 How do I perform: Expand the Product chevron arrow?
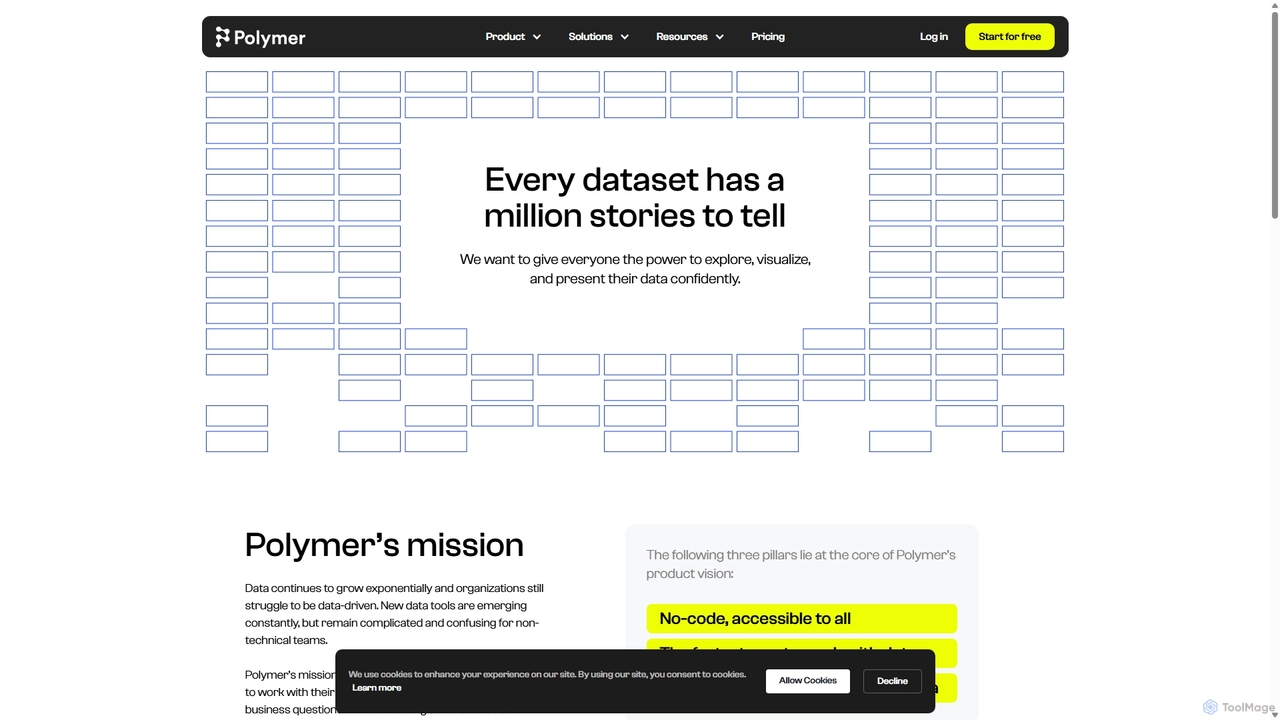click(x=537, y=37)
